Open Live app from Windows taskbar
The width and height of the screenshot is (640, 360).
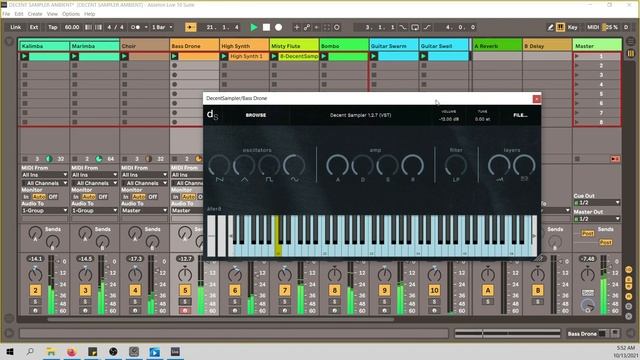coord(175,351)
